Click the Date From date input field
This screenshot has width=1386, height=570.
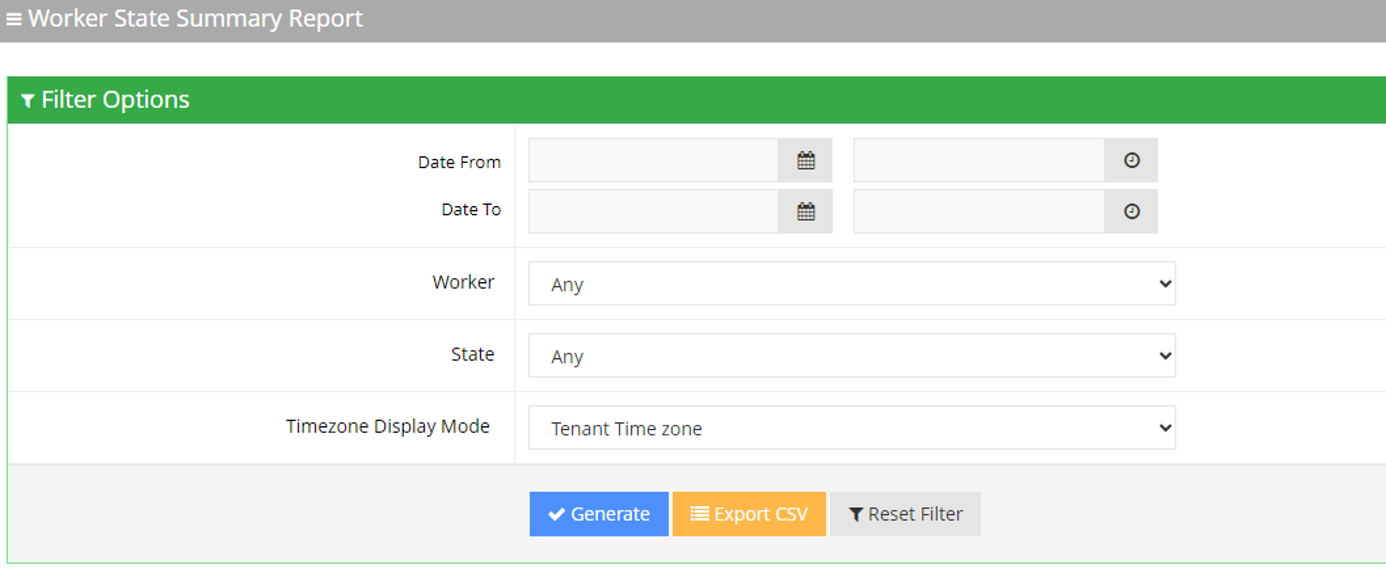(653, 160)
